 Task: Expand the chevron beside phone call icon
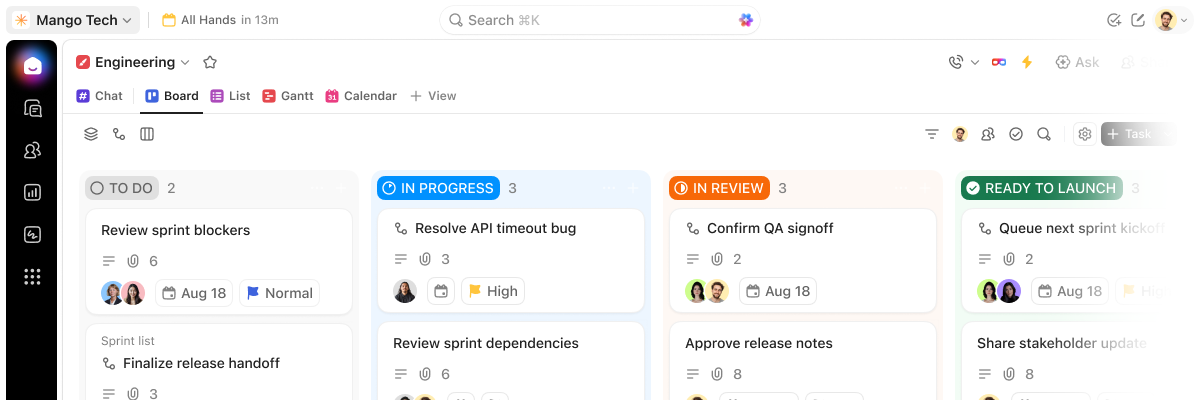click(x=975, y=62)
